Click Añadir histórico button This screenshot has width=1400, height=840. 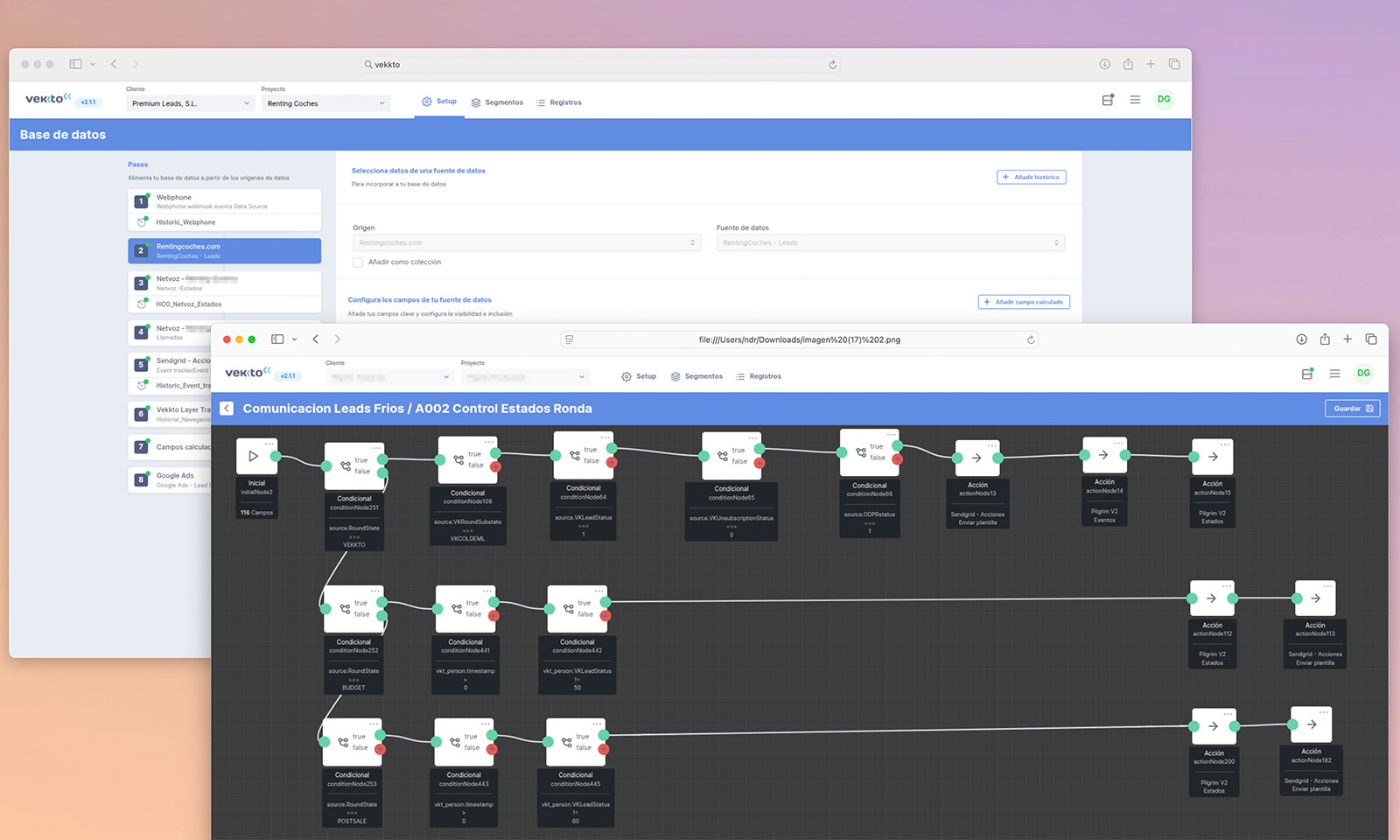point(1032,177)
